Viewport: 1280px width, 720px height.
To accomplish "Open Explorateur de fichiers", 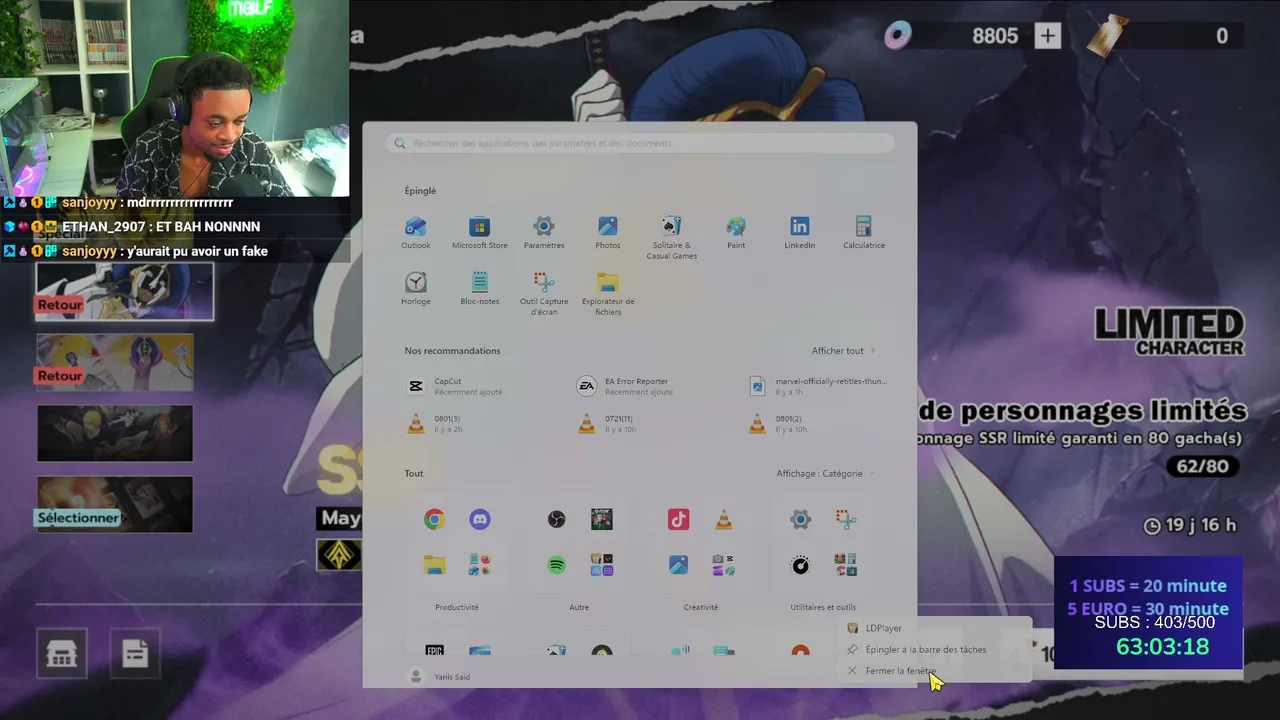I will coord(608,294).
